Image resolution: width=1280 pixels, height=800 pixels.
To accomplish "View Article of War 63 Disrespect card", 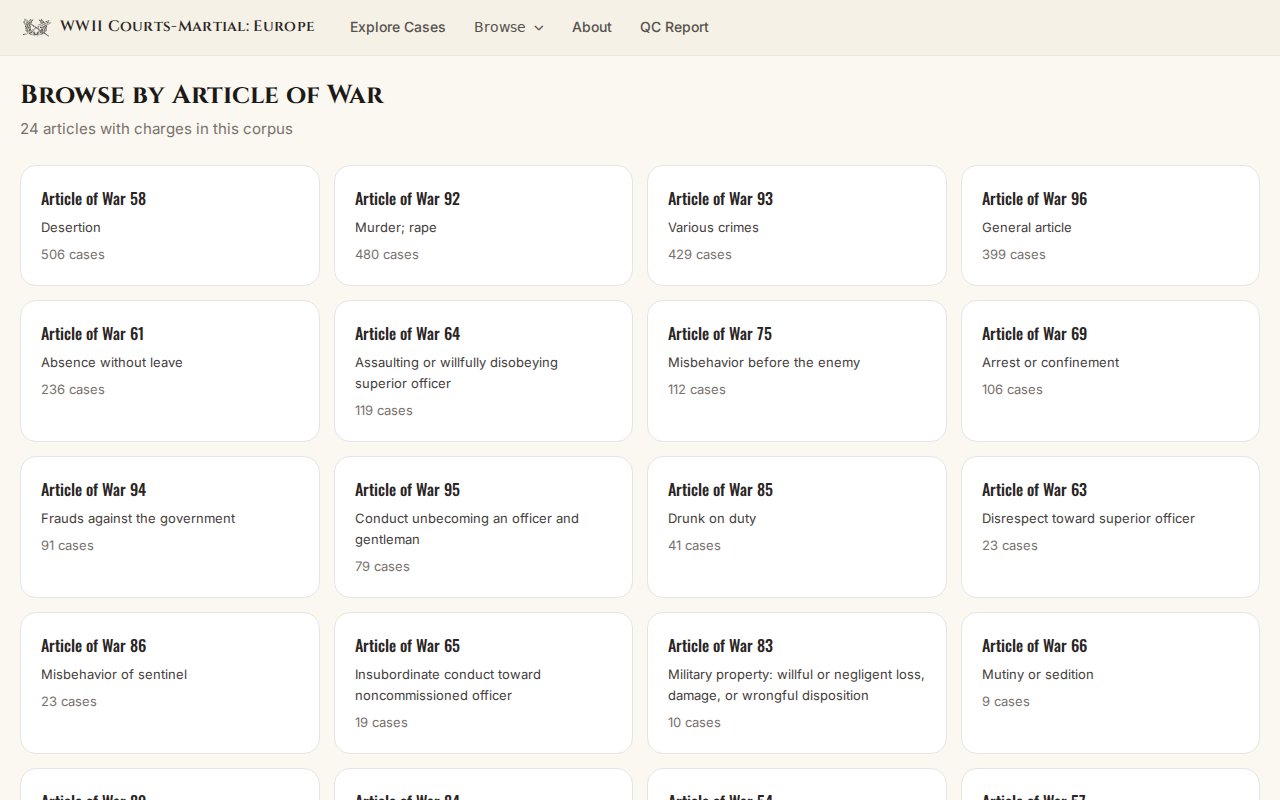I will [x=1110, y=527].
